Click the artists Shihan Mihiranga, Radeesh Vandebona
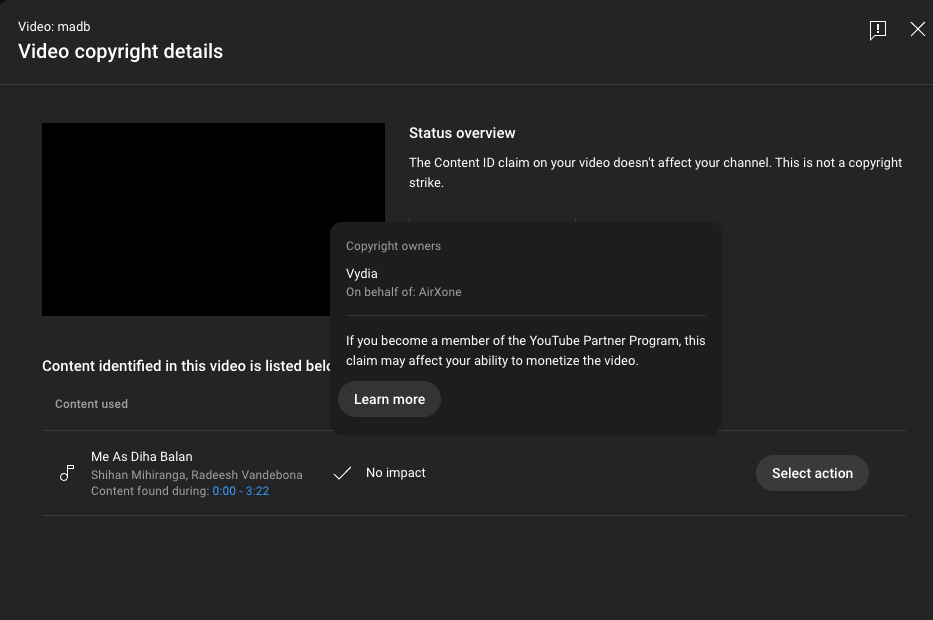The width and height of the screenshot is (933, 620). click(196, 475)
